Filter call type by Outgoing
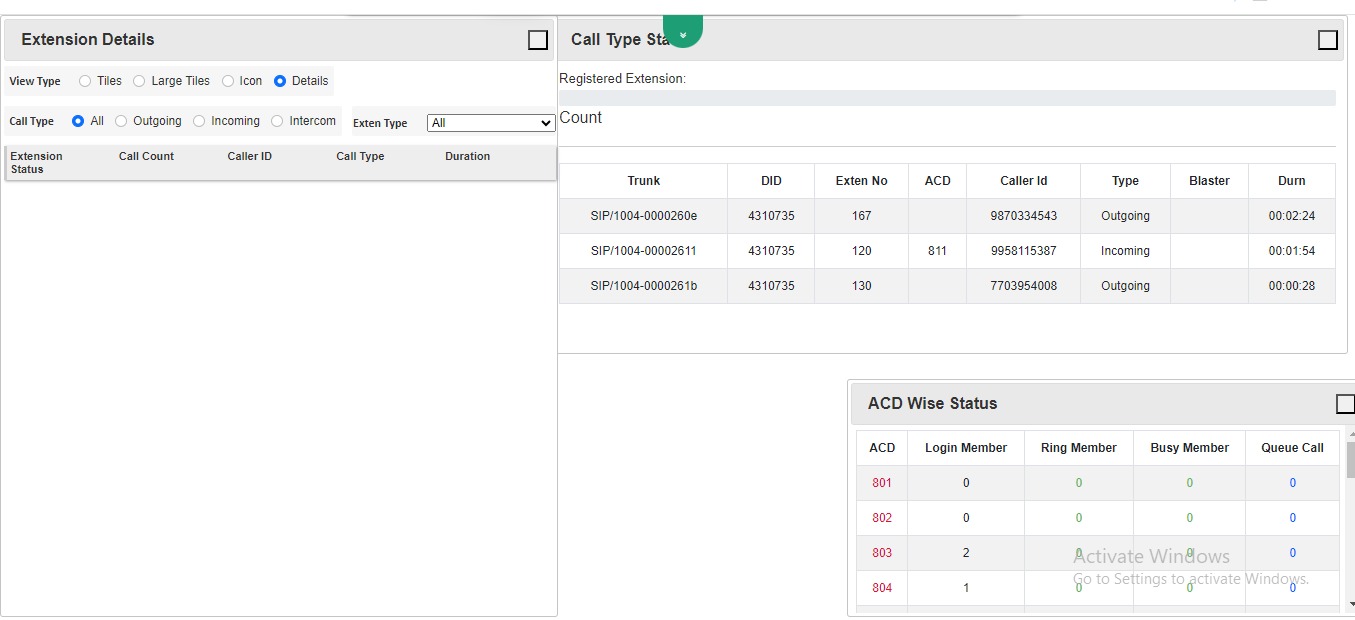Viewport: 1355px width, 620px height. 121,121
